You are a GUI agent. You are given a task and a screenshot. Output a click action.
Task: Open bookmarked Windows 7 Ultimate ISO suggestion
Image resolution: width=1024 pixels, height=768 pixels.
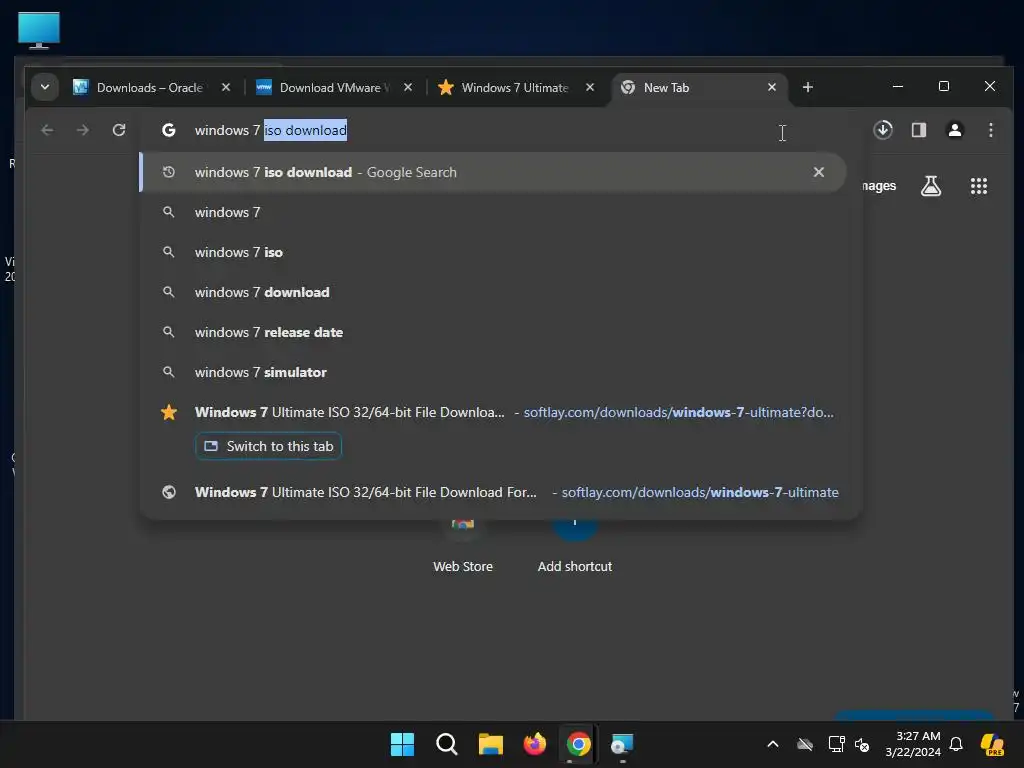494,412
